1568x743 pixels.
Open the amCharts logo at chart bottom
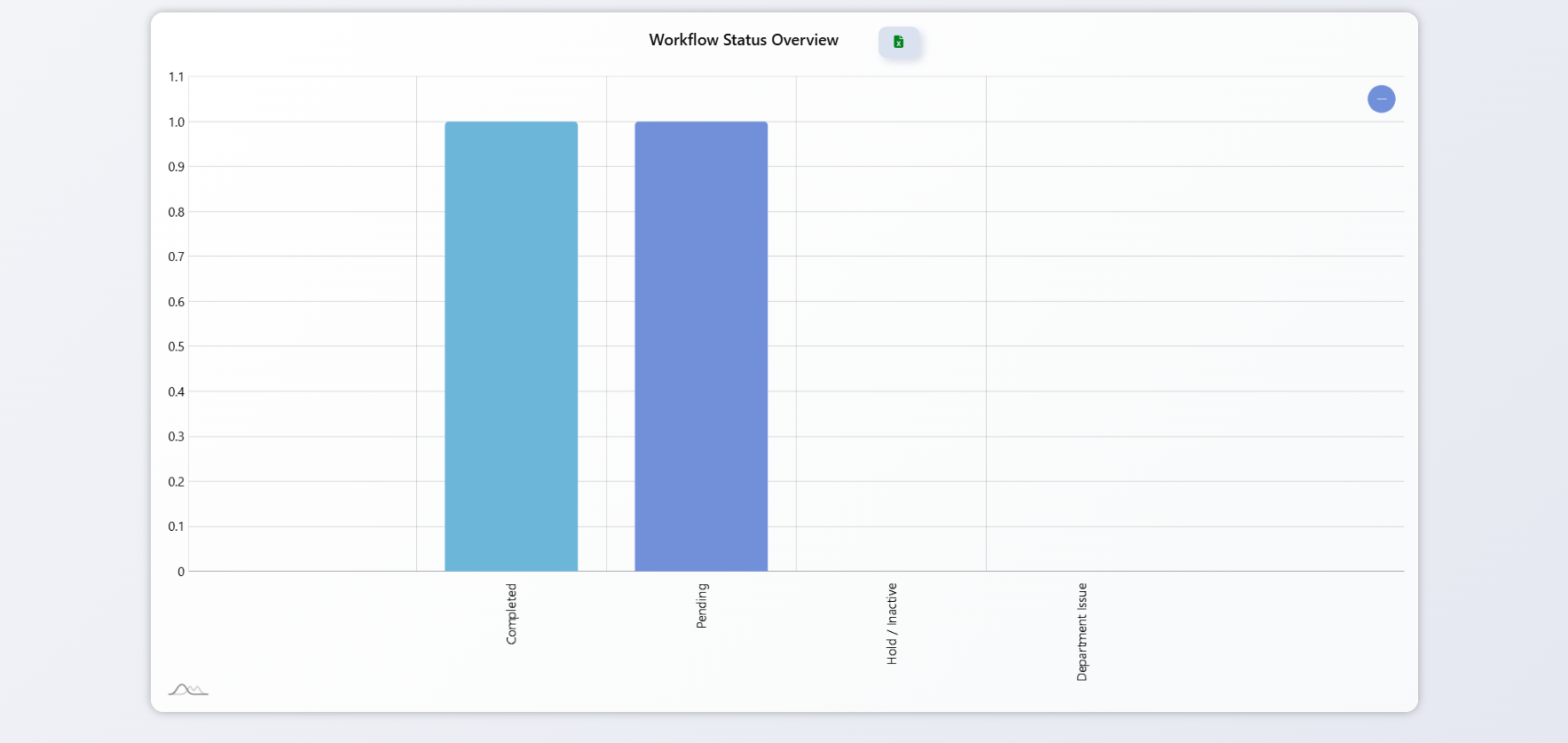[x=188, y=690]
